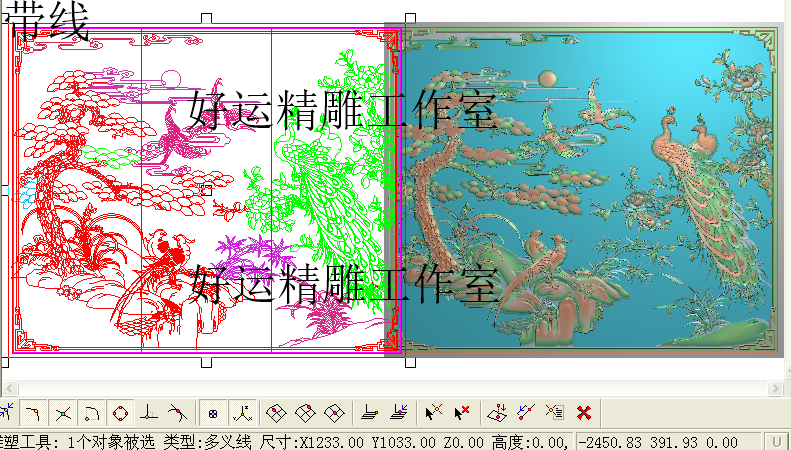Click the cursor with small red X icon

pyautogui.click(x=462, y=413)
